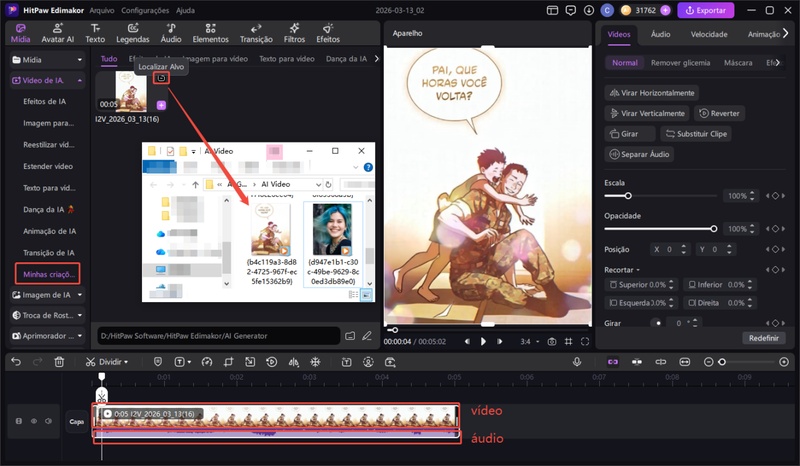The width and height of the screenshot is (800, 466).
Task: Open the Arquivo menu
Action: coord(102,10)
